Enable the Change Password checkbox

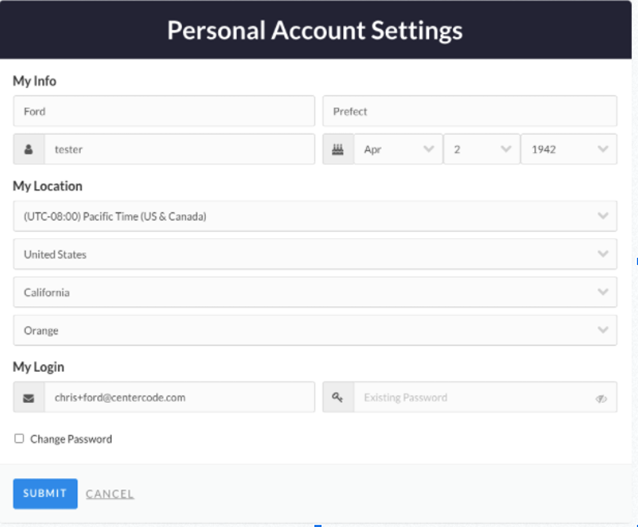(x=19, y=438)
